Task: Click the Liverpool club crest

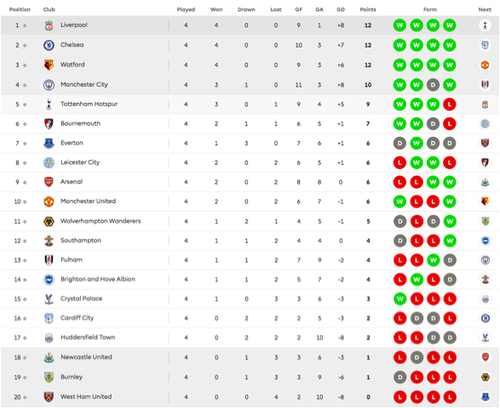Action: (49, 25)
